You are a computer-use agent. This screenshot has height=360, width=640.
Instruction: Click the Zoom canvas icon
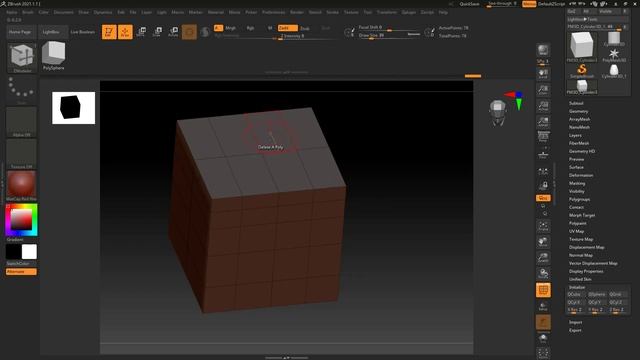coord(543,90)
